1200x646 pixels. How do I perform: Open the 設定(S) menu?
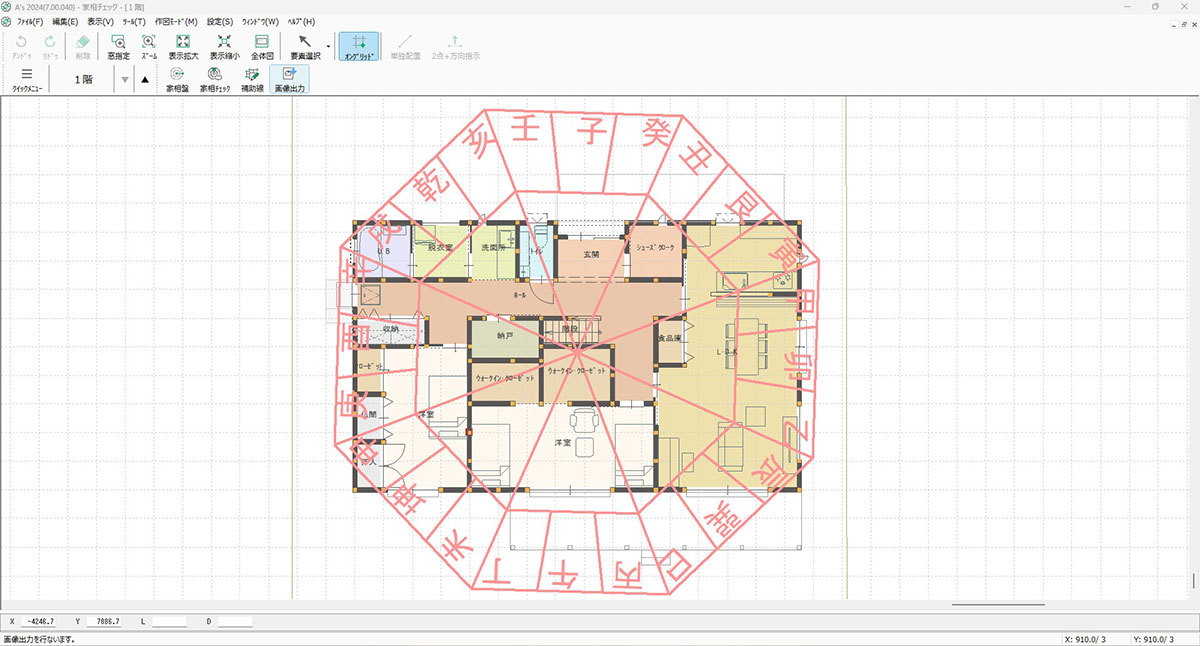point(220,21)
